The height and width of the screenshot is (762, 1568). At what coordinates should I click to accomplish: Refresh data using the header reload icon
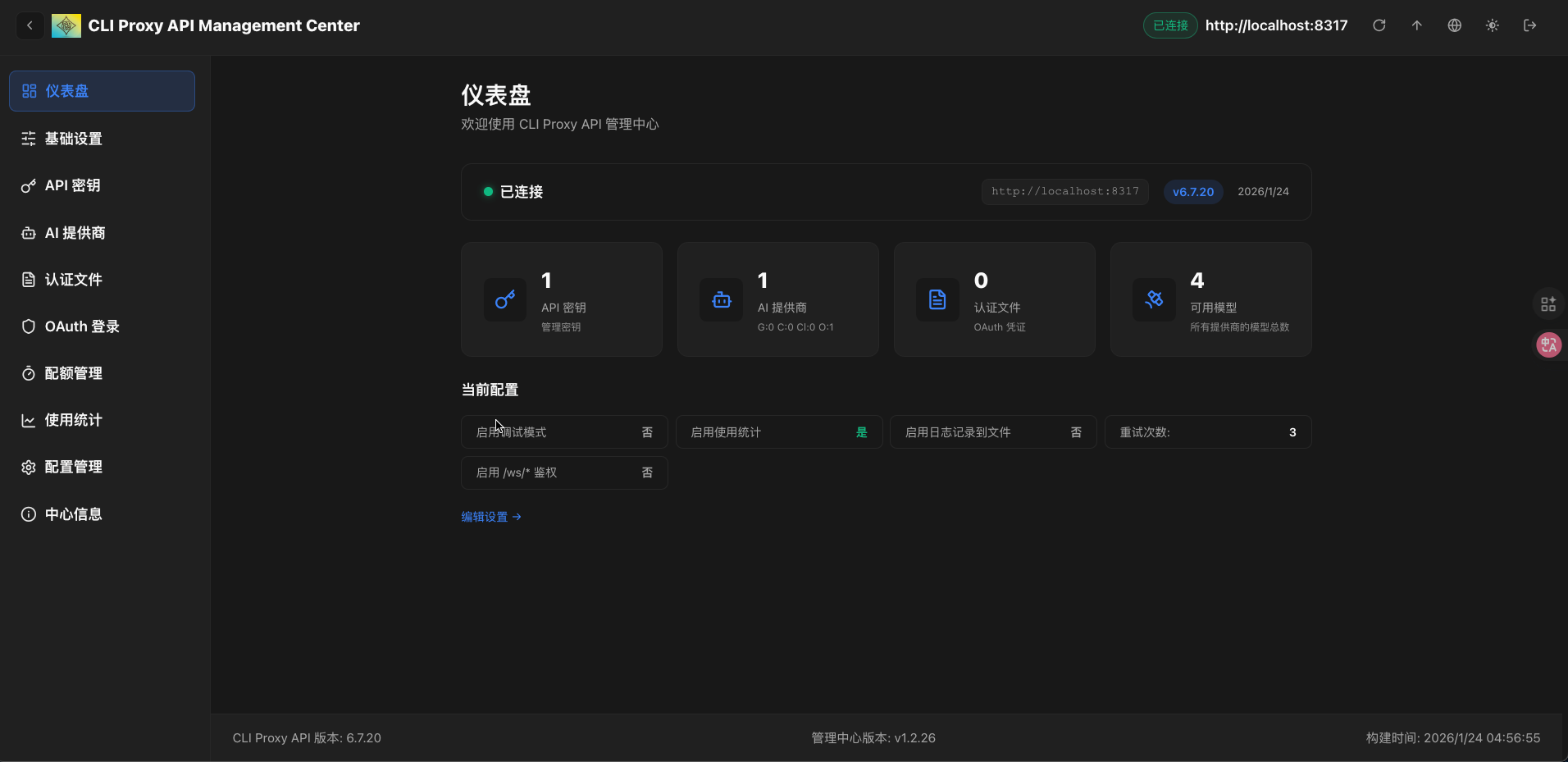point(1379,25)
